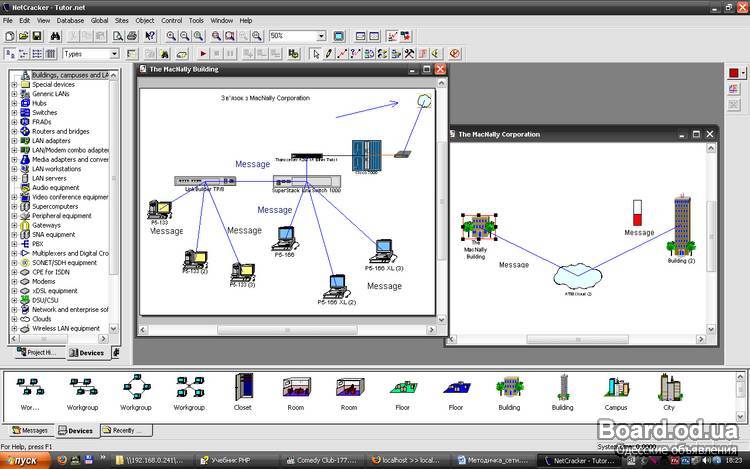
Task: Create a new project with New icon
Action: pos(10,36)
